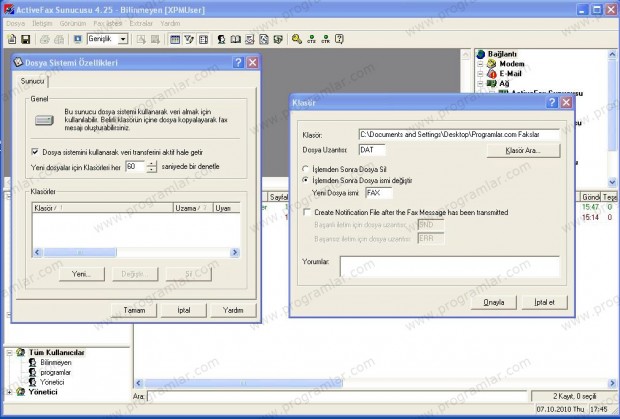Screen dimensions: 620x419
Task: Click the first green CTS indicator icon
Action: tap(311, 39)
